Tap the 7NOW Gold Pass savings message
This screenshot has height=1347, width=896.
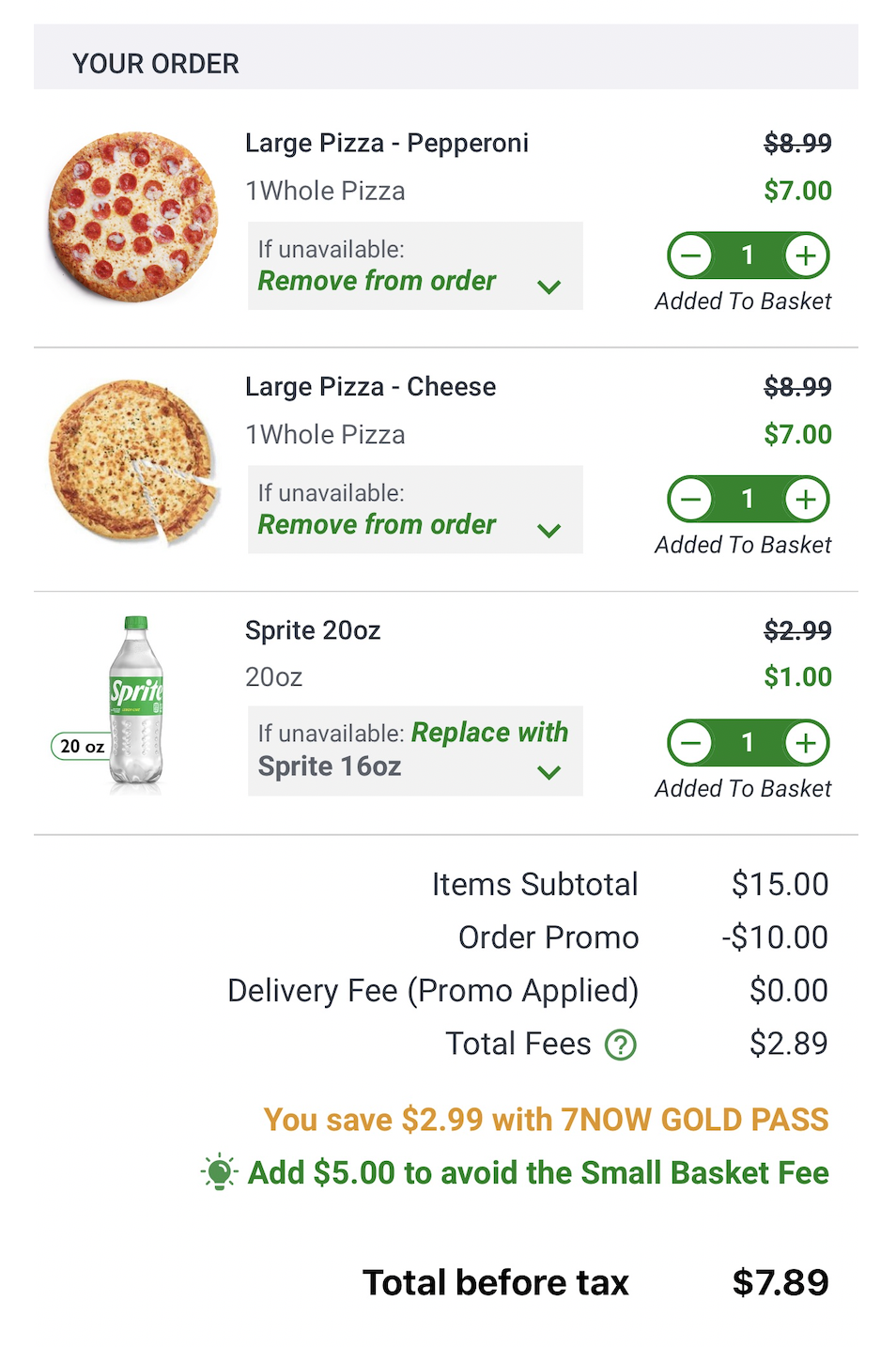tap(546, 1119)
